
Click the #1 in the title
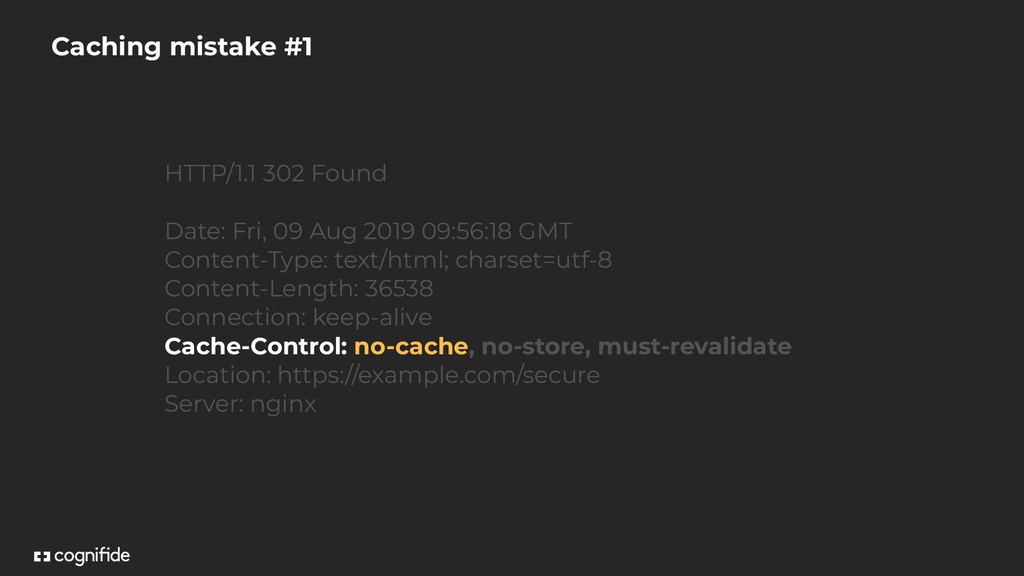(298, 46)
